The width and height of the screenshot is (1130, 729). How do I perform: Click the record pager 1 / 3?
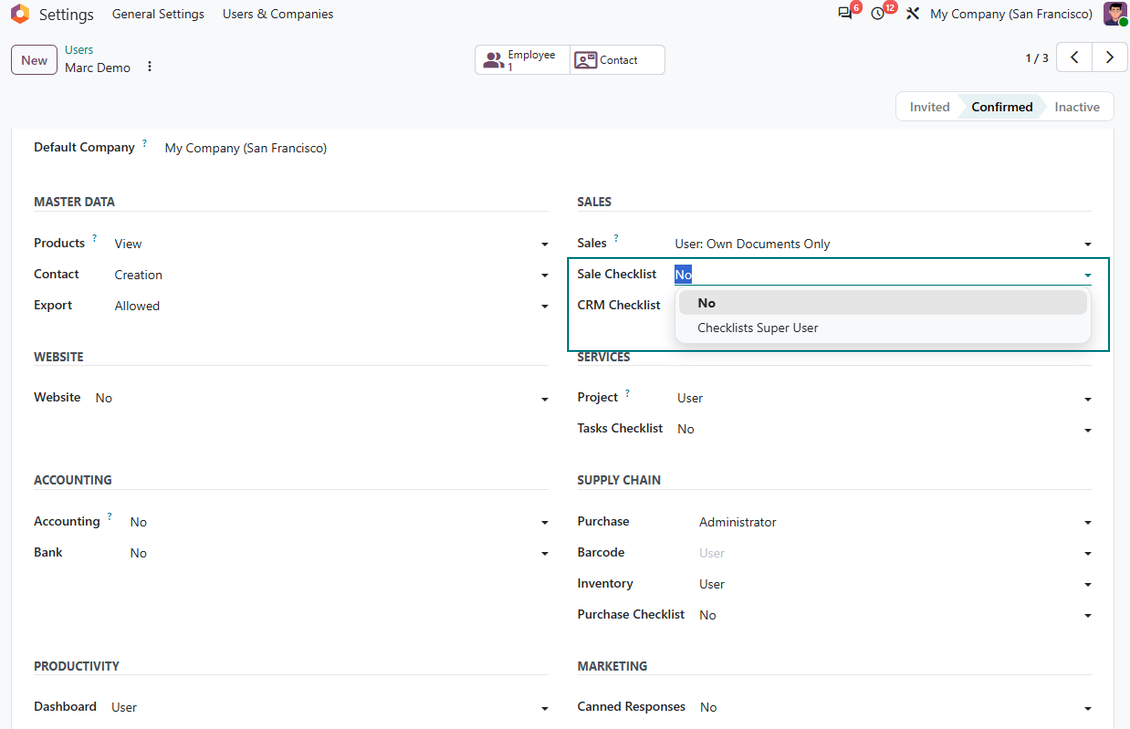[x=1036, y=58]
